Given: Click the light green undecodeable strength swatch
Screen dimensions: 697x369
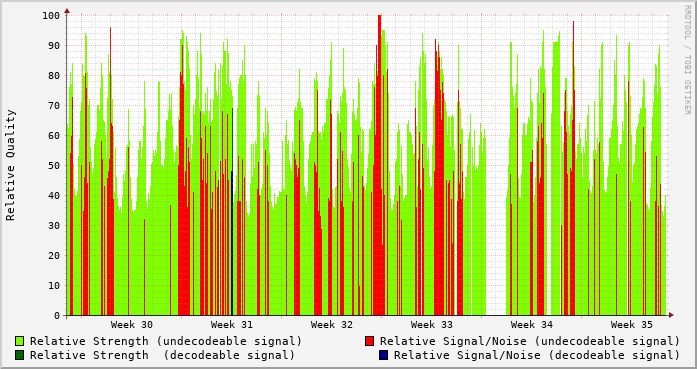Looking at the screenshot, I should pyautogui.click(x=19, y=341).
